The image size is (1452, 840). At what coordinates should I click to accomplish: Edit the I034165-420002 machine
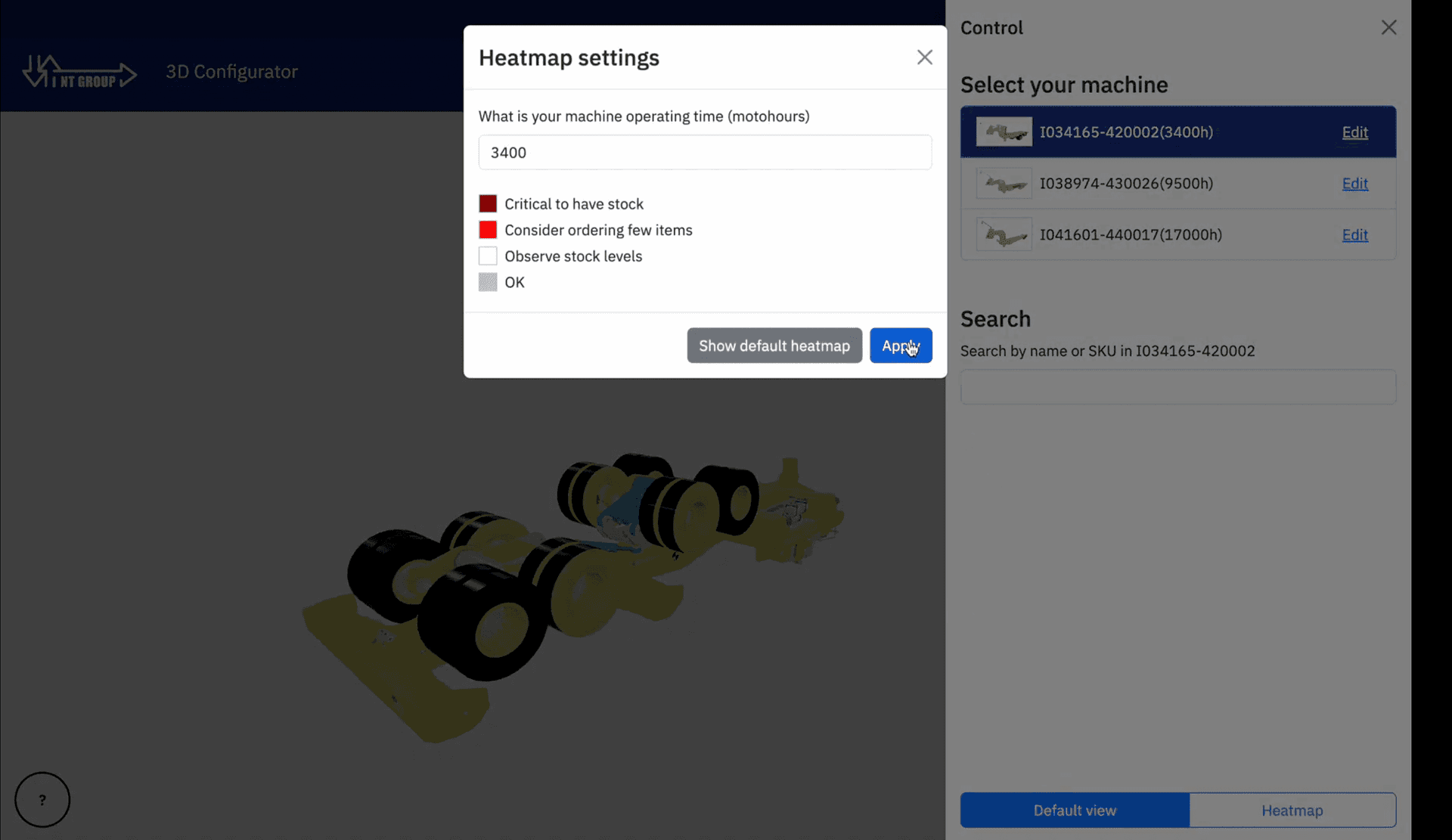1354,132
